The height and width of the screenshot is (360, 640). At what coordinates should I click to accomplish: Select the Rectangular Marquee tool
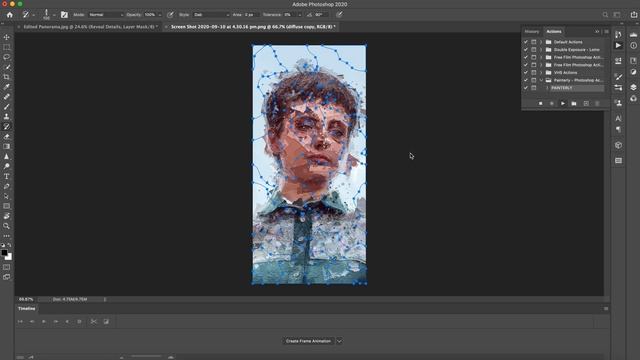(x=7, y=47)
